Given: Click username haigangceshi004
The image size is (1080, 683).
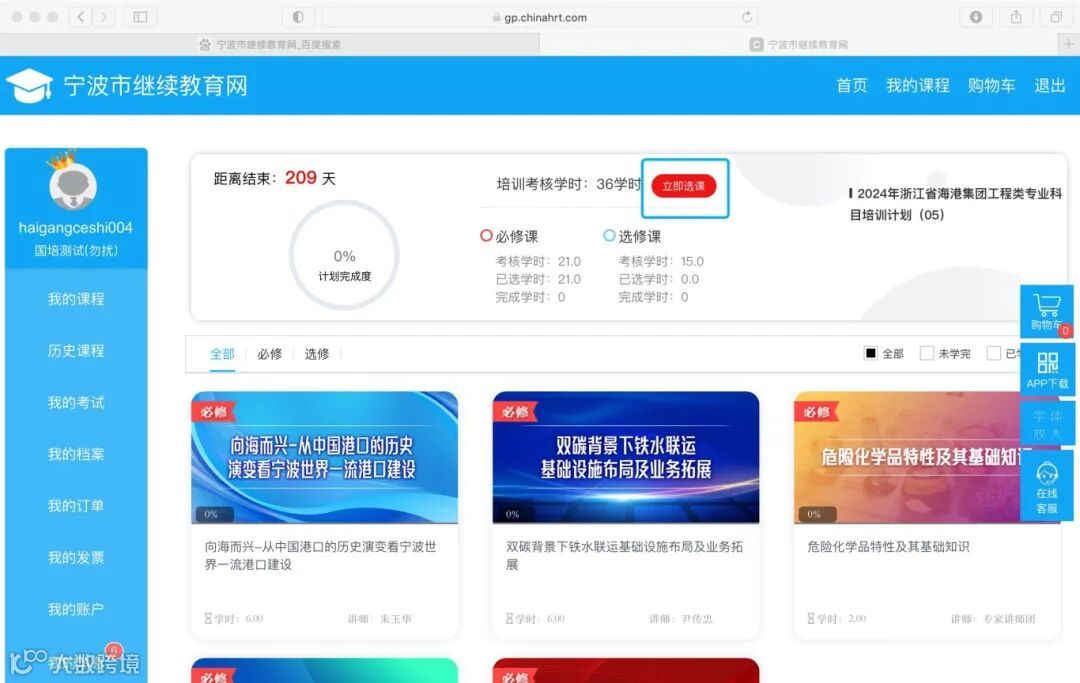Looking at the screenshot, I should pyautogui.click(x=76, y=228).
